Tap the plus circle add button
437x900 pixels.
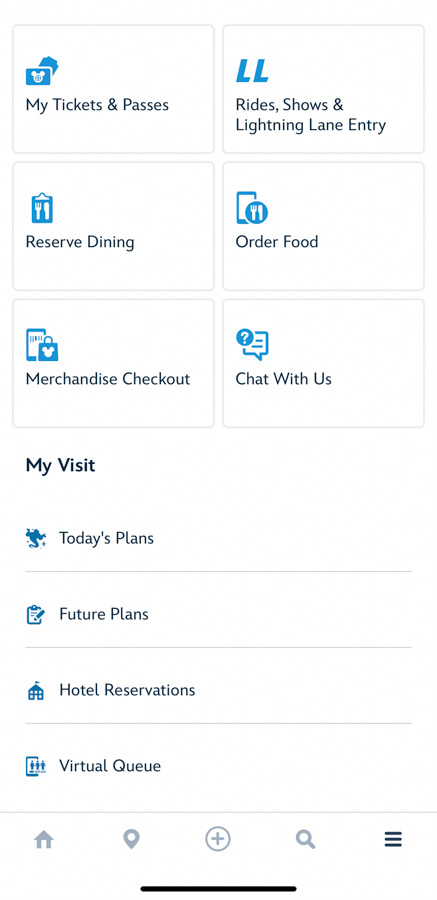click(x=218, y=840)
